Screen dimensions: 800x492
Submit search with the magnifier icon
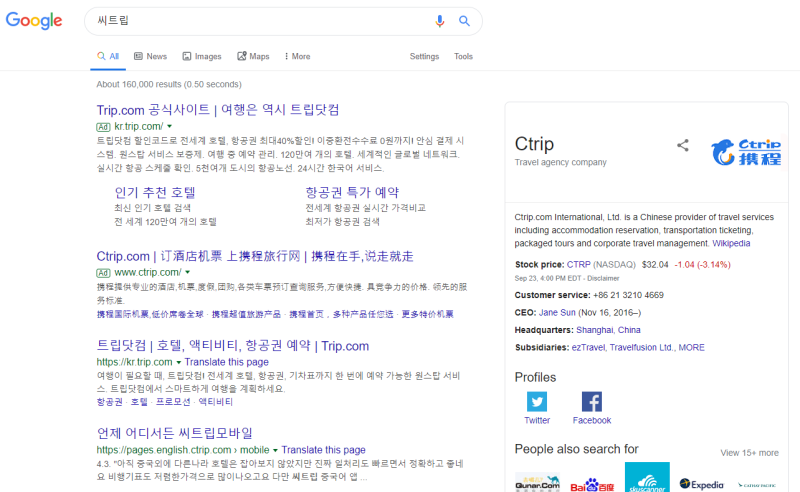point(464,21)
